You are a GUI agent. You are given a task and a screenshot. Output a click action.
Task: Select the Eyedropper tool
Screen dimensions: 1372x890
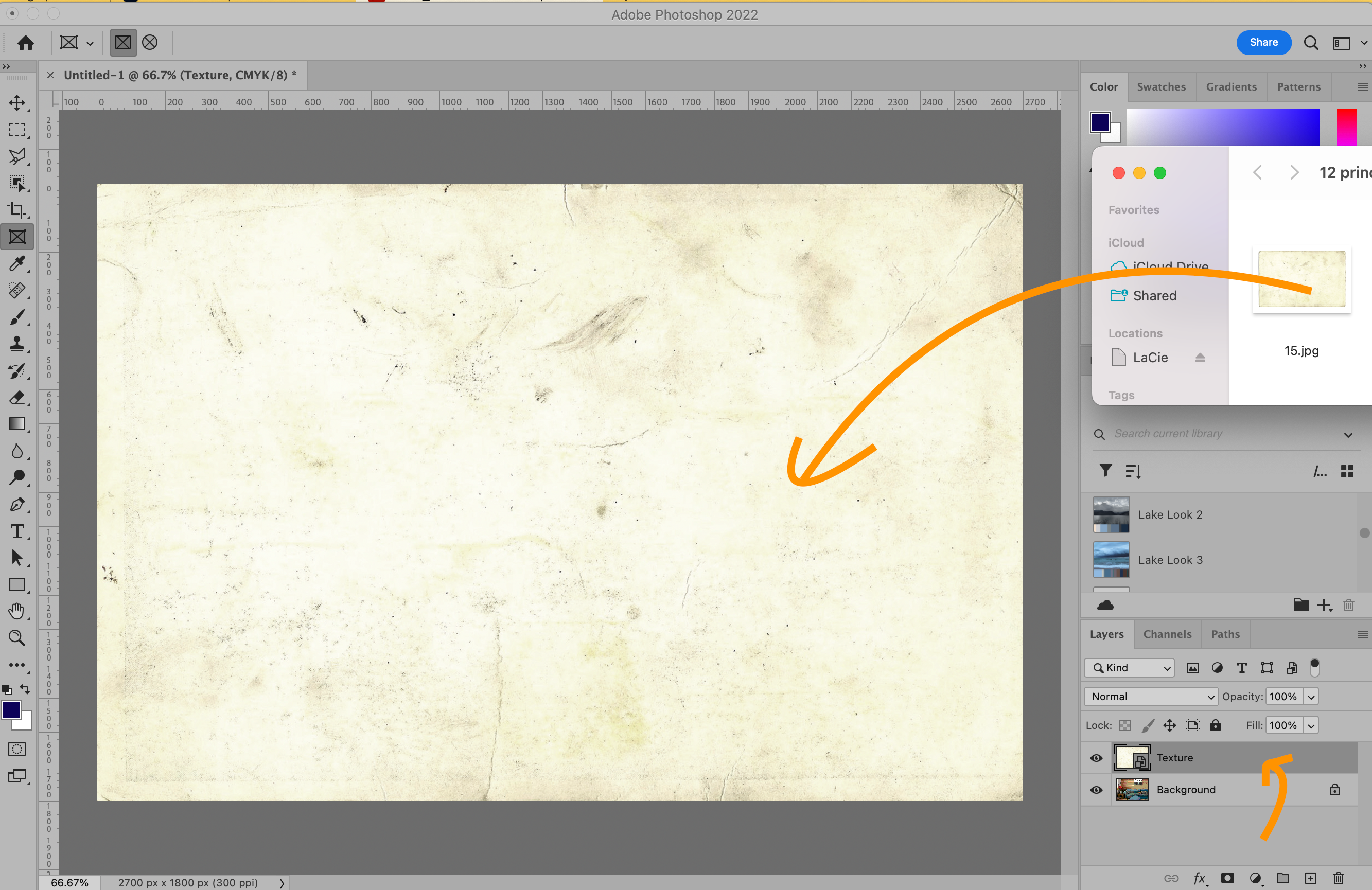[17, 264]
